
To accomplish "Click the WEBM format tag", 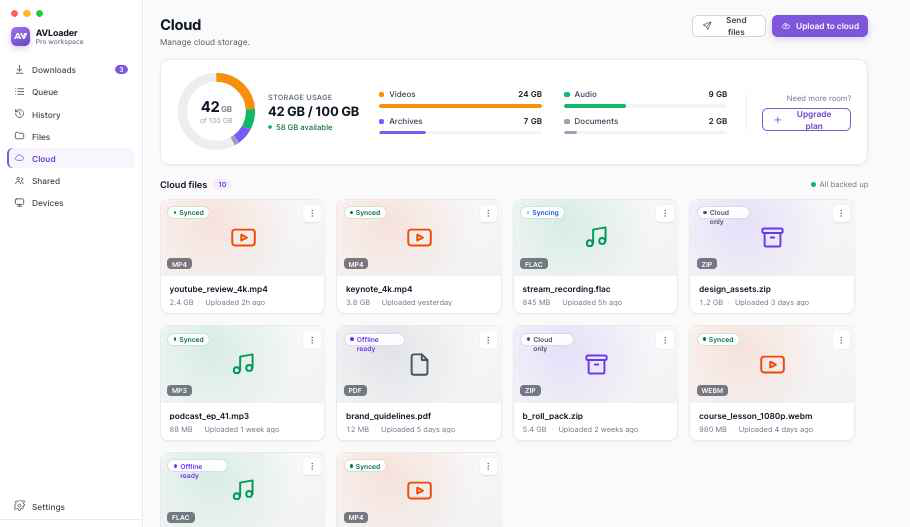I will (x=712, y=391).
